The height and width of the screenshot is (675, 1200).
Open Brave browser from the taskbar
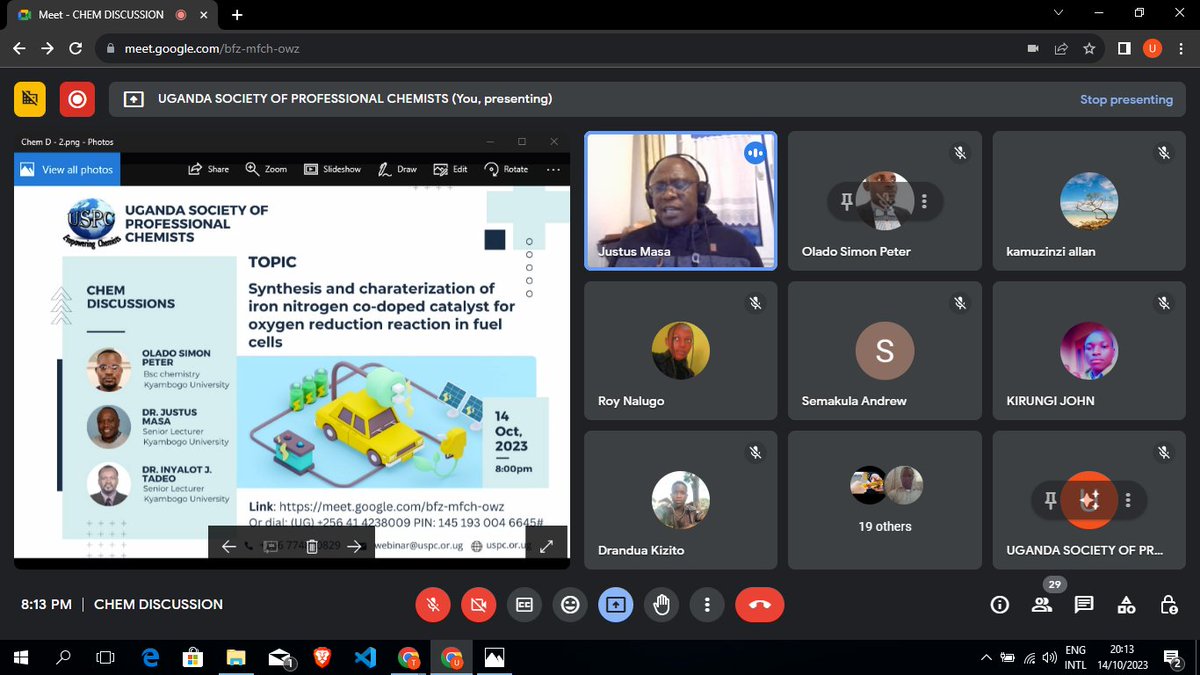[322, 657]
